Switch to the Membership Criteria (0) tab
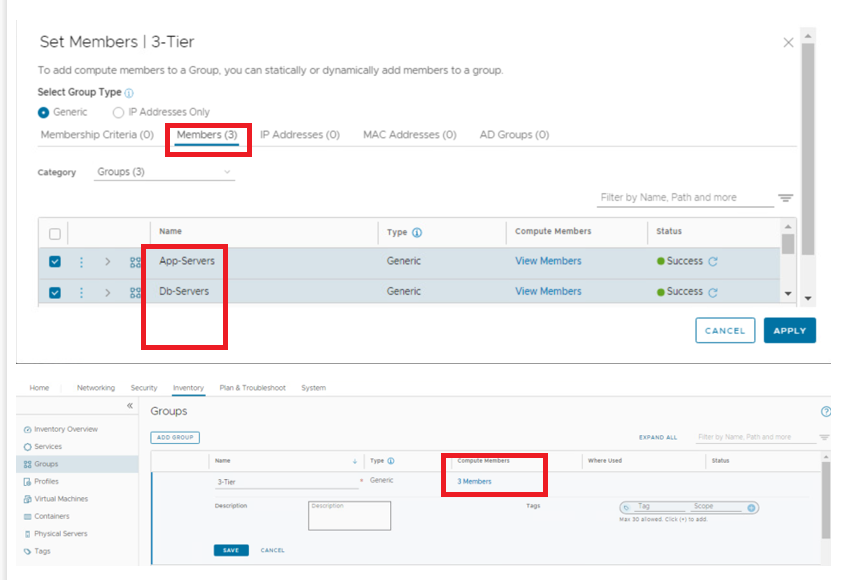844x580 pixels. click(97, 135)
